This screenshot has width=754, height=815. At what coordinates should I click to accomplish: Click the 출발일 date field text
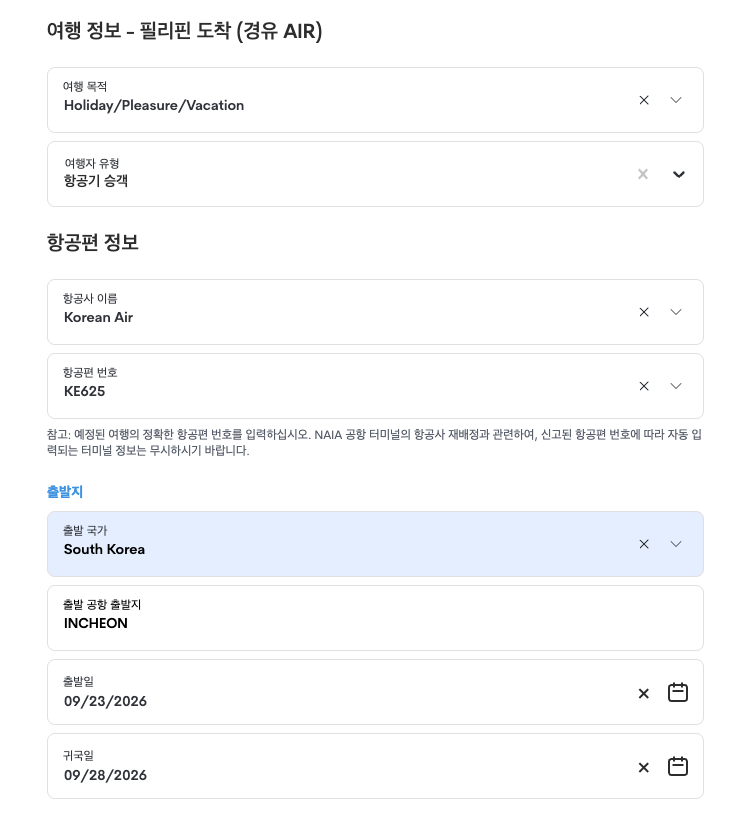point(105,701)
